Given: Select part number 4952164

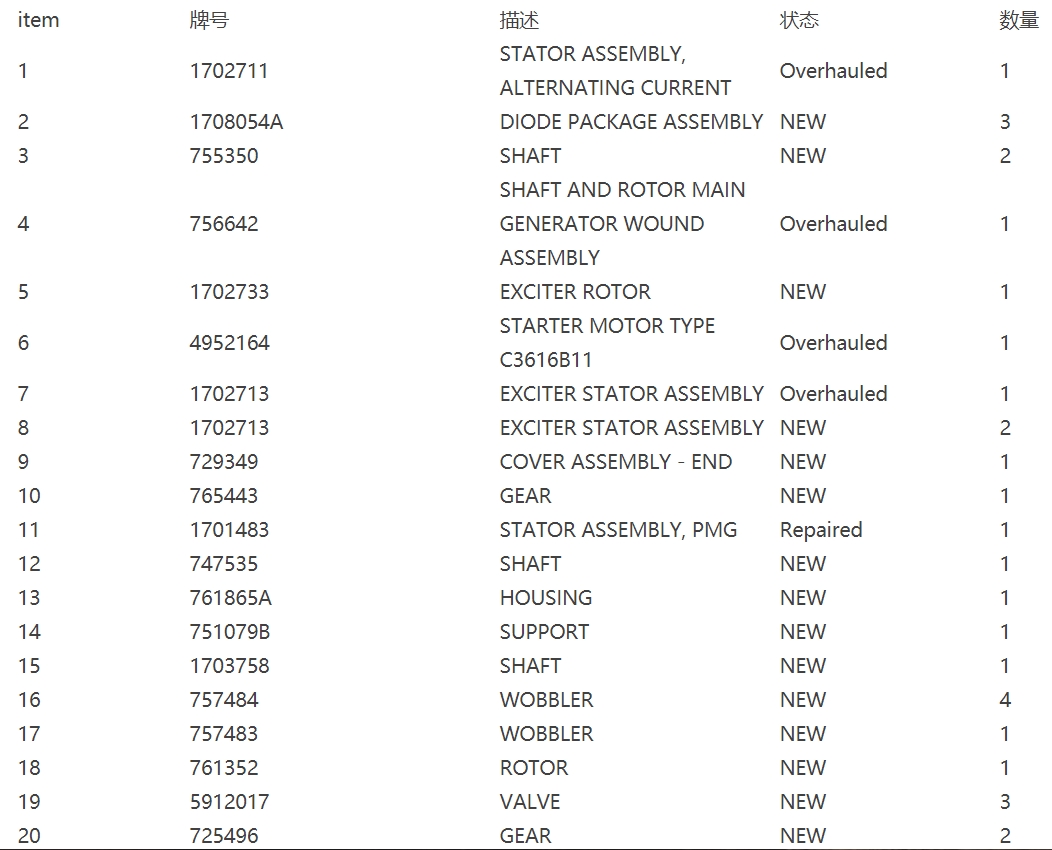Looking at the screenshot, I should [x=229, y=343].
